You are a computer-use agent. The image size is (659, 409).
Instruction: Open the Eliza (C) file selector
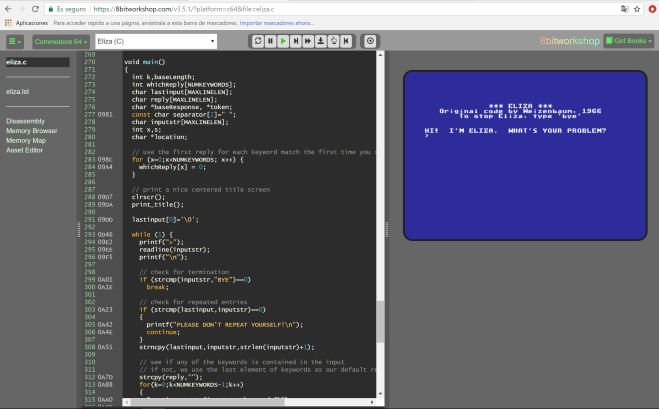click(x=156, y=41)
